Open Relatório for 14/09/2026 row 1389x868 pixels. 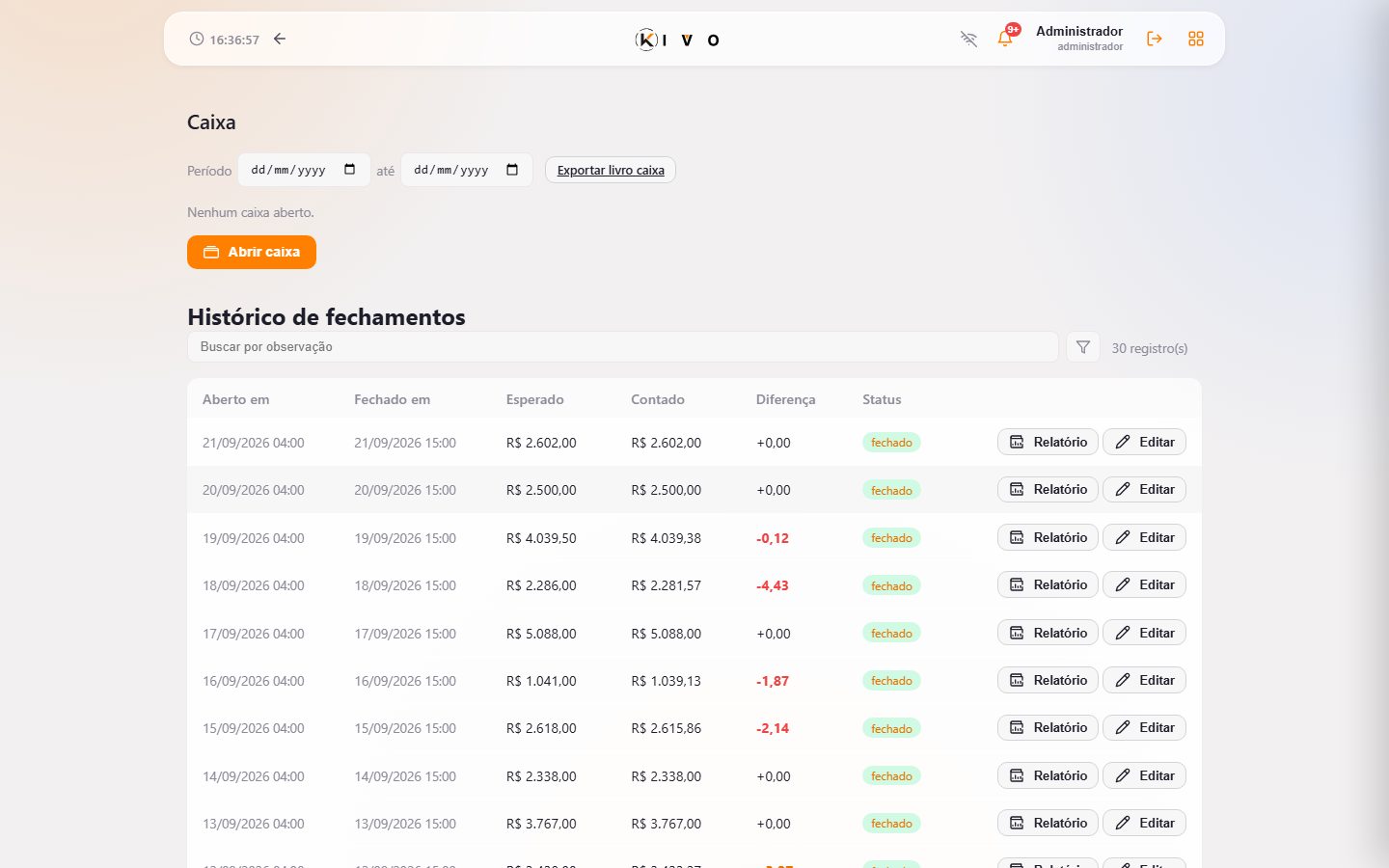point(1048,775)
